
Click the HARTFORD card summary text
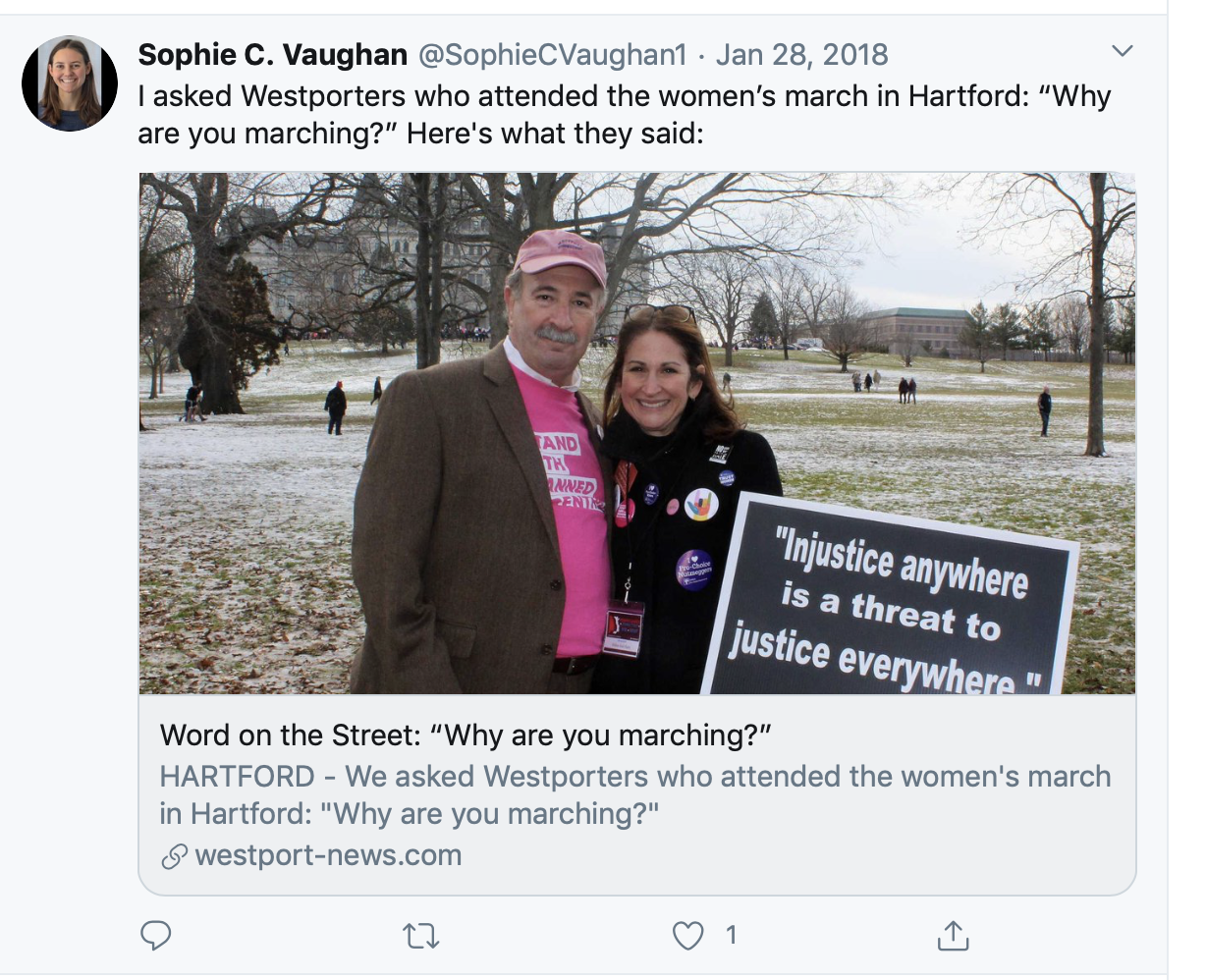pyautogui.click(x=634, y=794)
